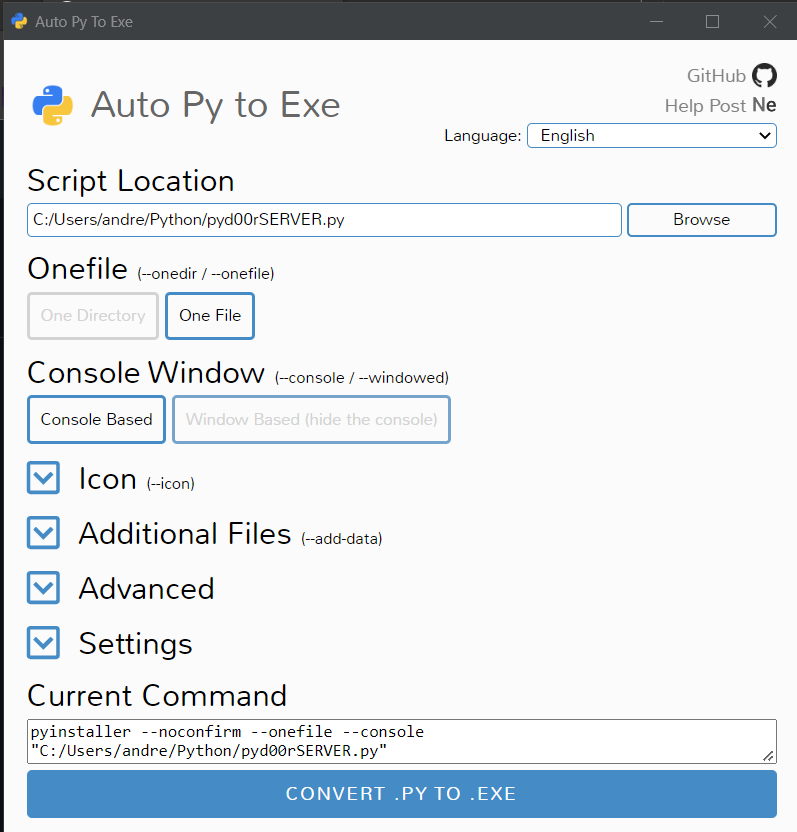Click the Python icon in the title bar
This screenshot has height=832, width=797.
pyautogui.click(x=20, y=21)
